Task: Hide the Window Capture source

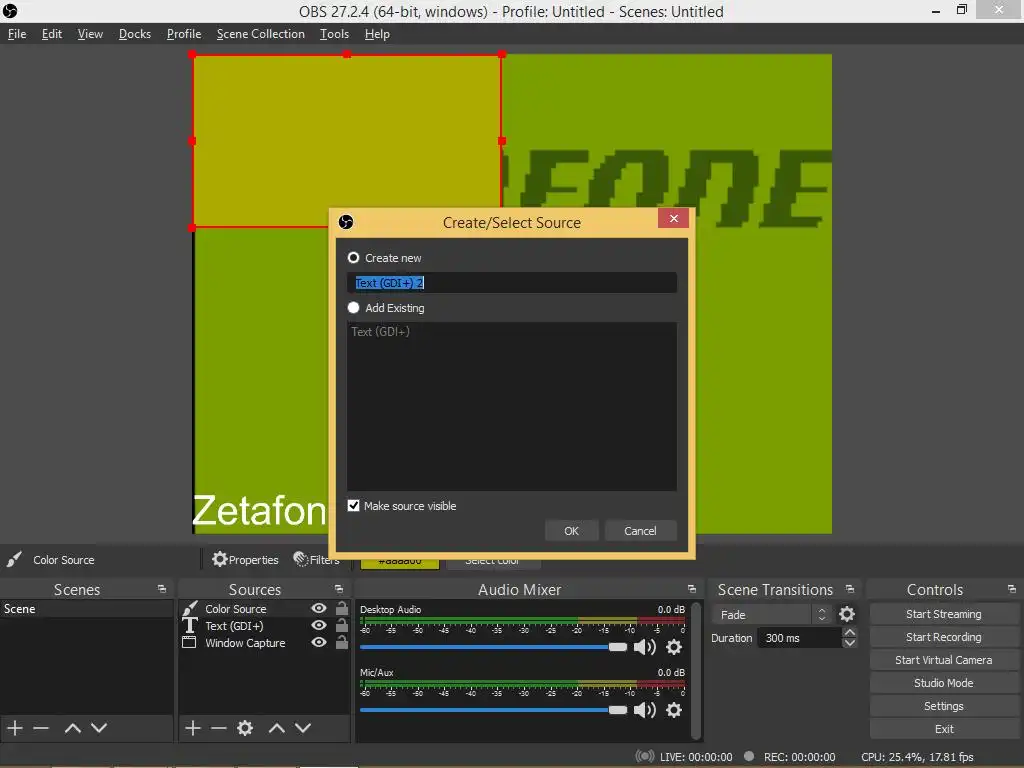Action: 319,642
